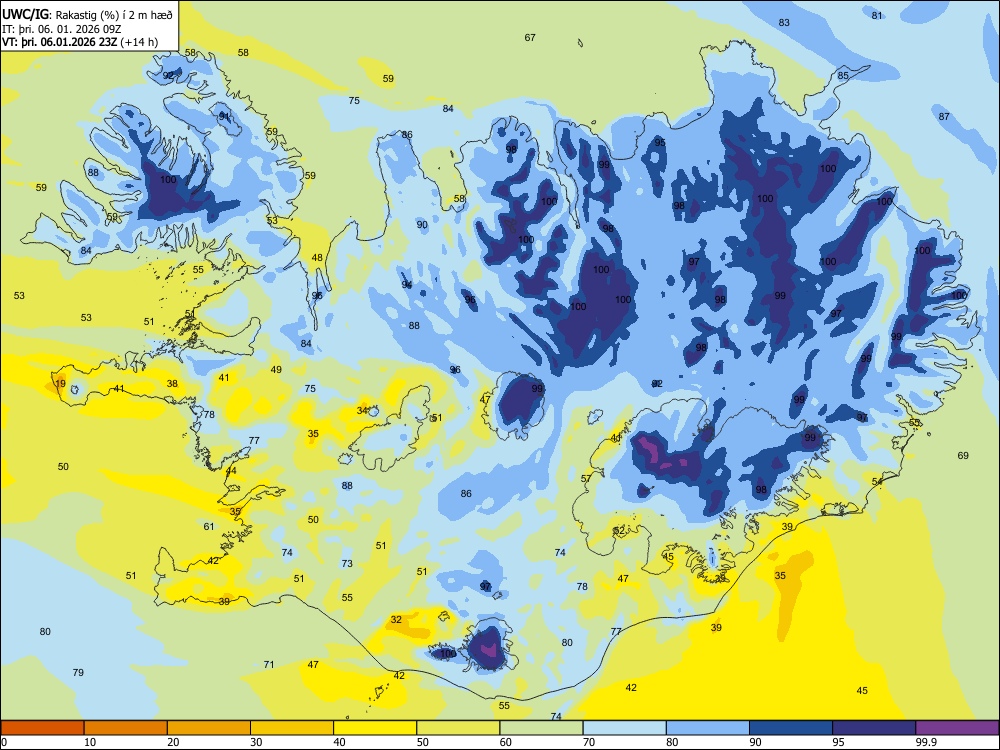Choose the 70–80 pale blue legend swatch

click(x=624, y=728)
